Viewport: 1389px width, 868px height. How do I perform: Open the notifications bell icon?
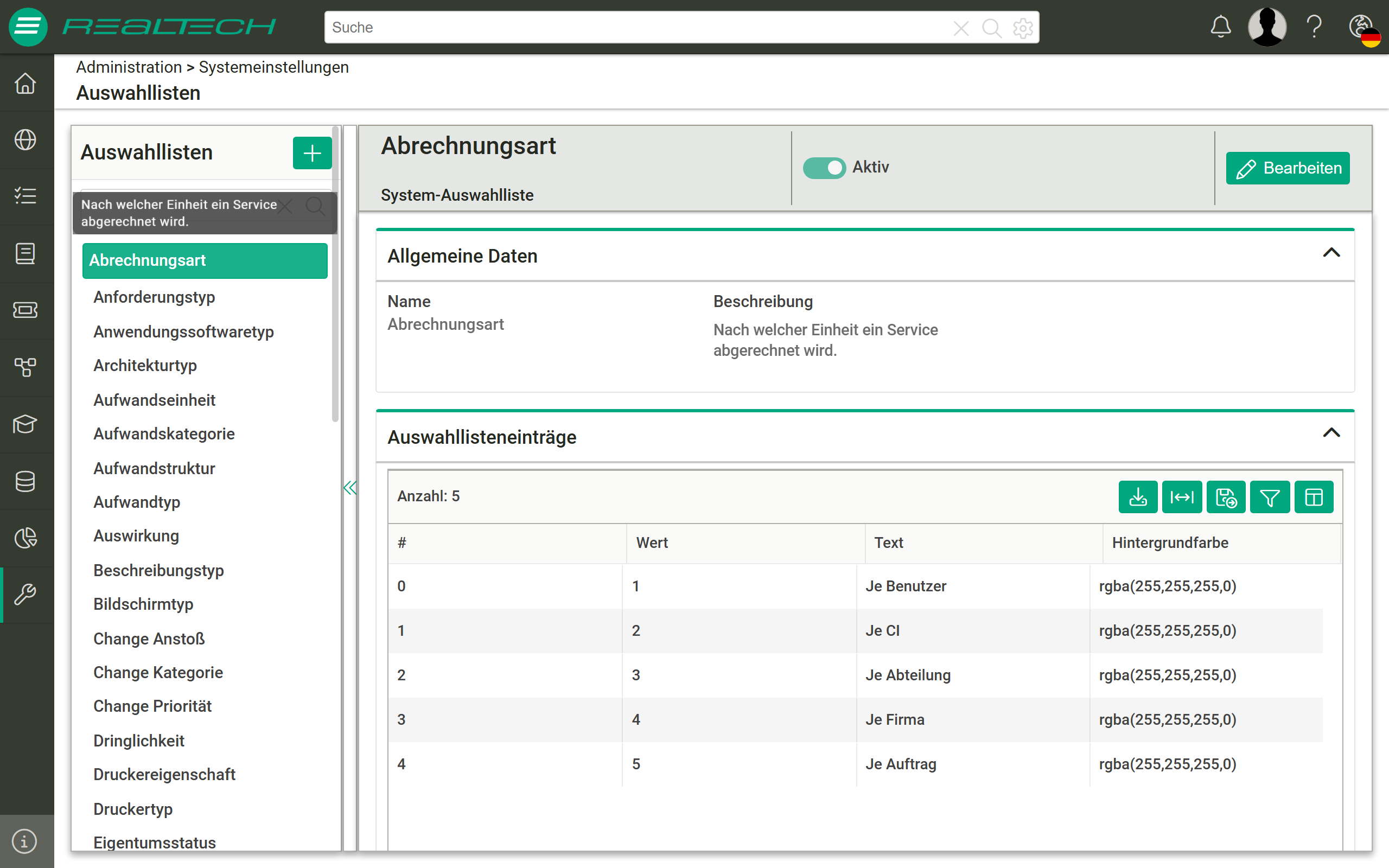tap(1220, 27)
